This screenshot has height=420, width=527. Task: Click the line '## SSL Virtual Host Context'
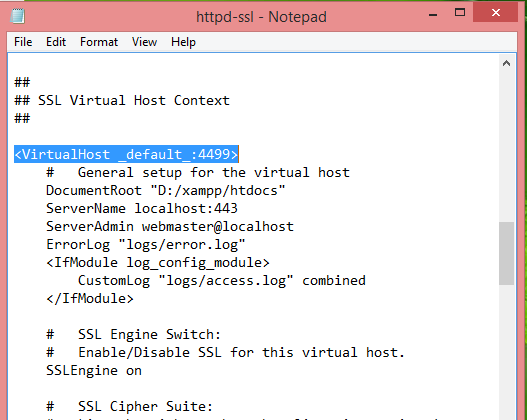tap(122, 100)
